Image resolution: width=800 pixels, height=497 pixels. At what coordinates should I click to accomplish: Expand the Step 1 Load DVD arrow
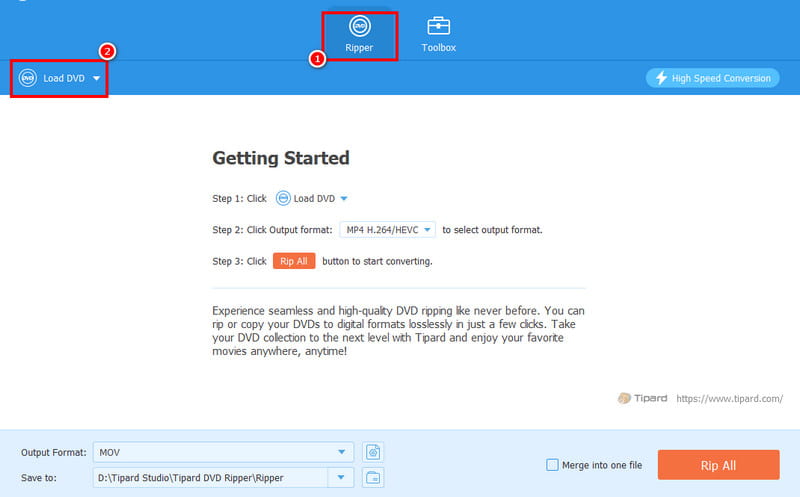pos(344,198)
